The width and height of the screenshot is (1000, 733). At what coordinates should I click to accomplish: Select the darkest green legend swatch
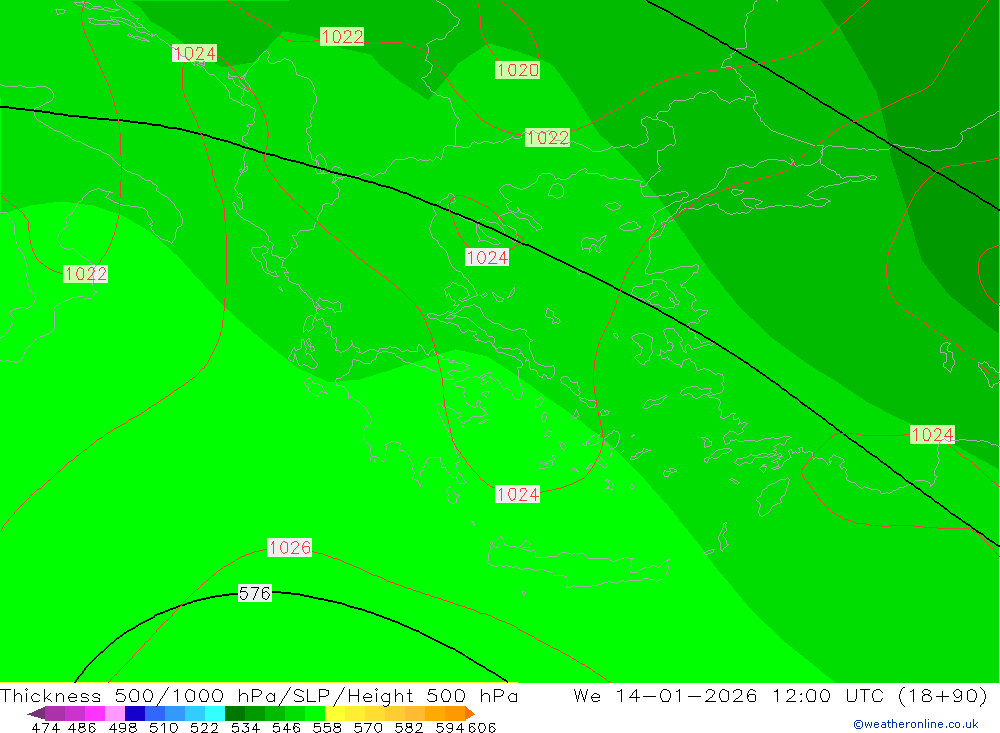tap(235, 713)
